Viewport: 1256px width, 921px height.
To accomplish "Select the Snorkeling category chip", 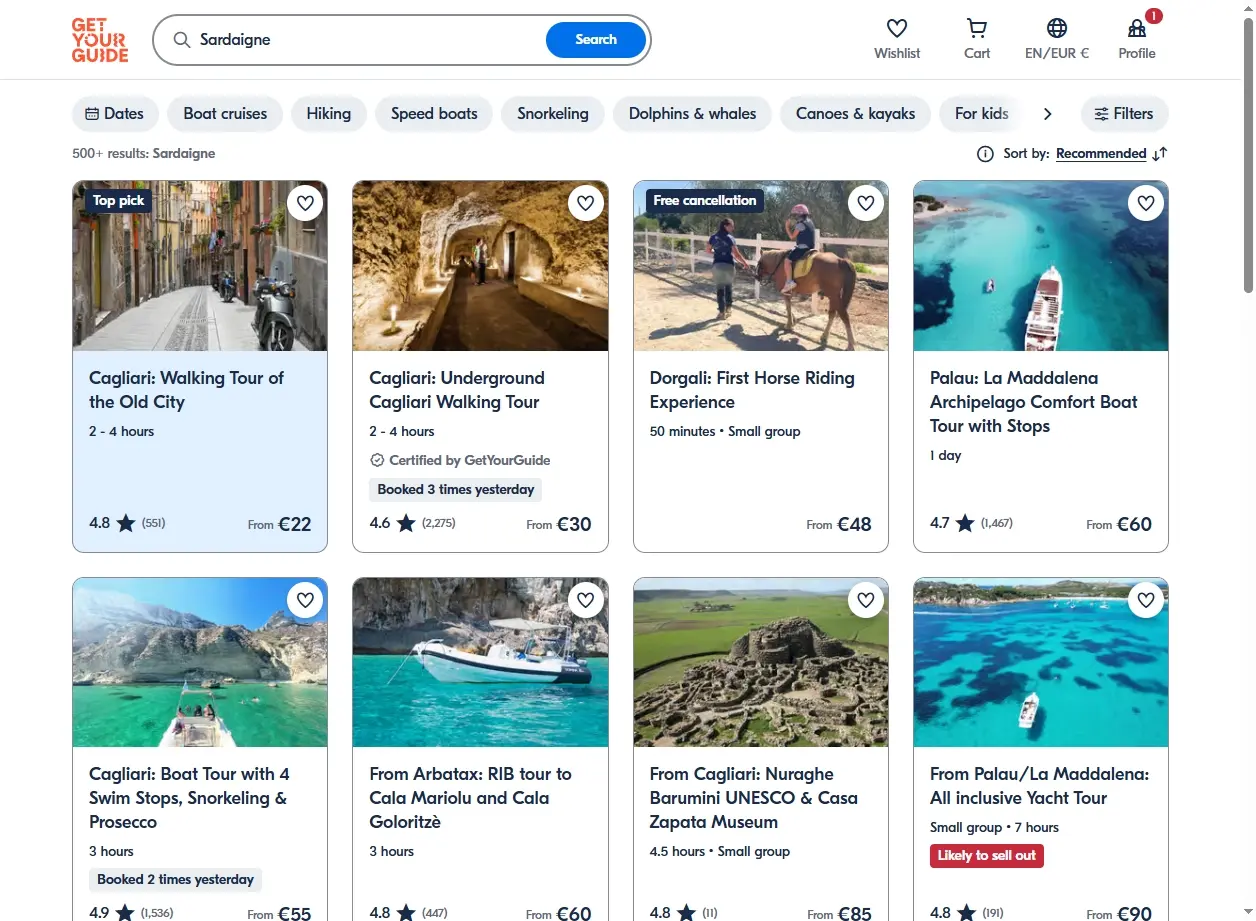I will pyautogui.click(x=552, y=114).
